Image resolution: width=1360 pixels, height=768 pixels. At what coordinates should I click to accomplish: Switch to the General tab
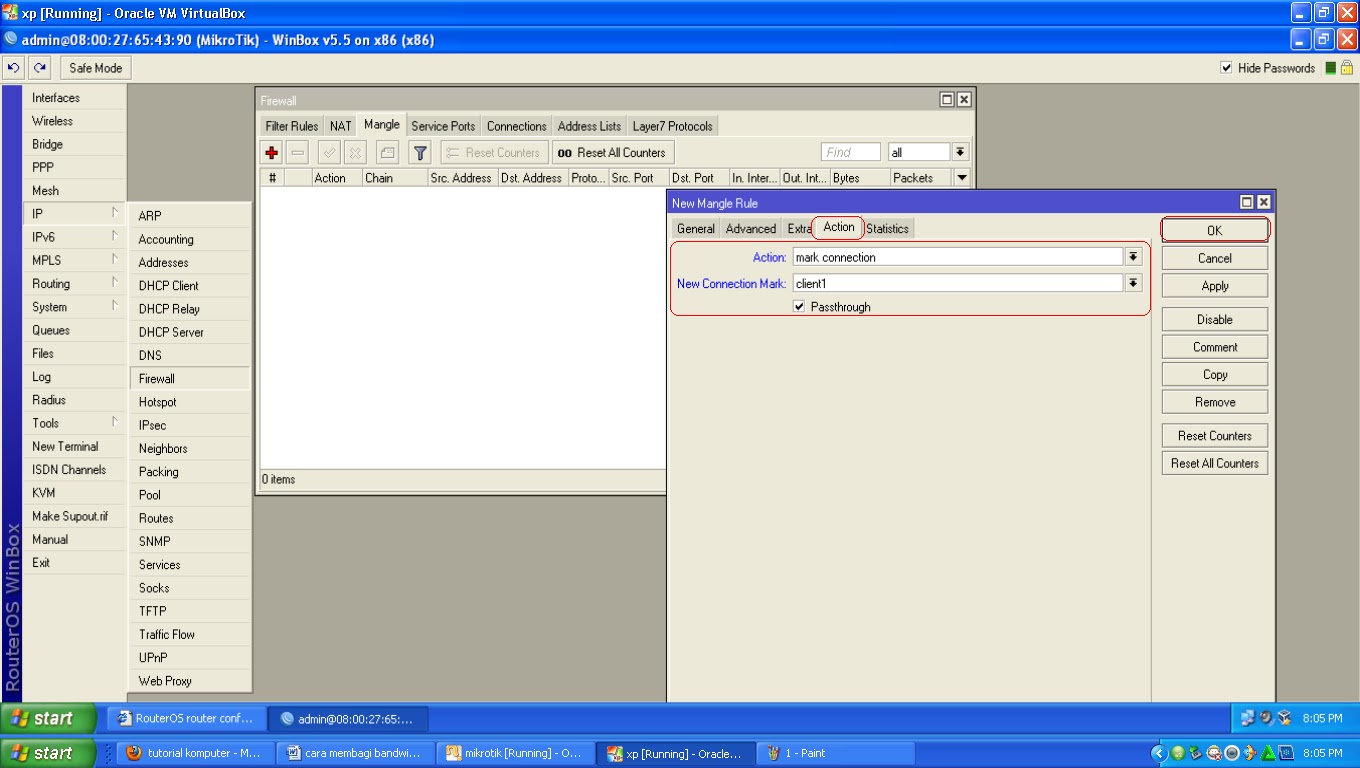pos(696,229)
